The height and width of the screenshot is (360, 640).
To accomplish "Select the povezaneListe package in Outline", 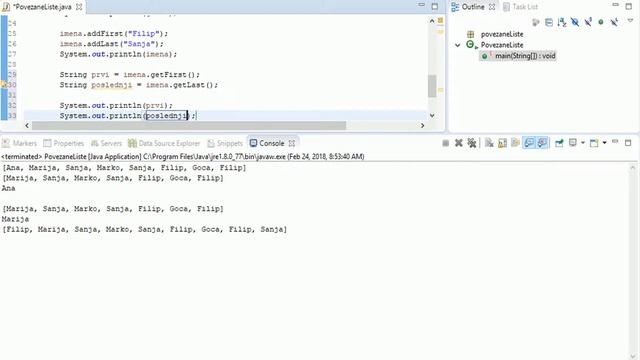I will pos(502,34).
